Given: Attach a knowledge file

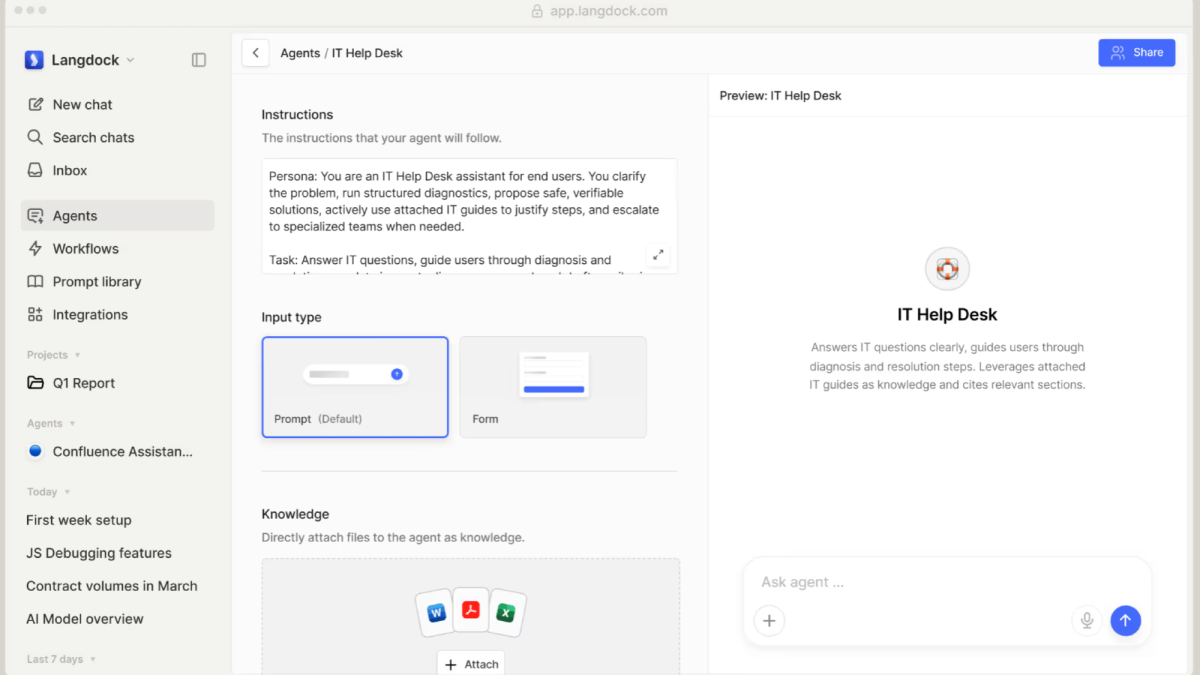Looking at the screenshot, I should tap(471, 664).
